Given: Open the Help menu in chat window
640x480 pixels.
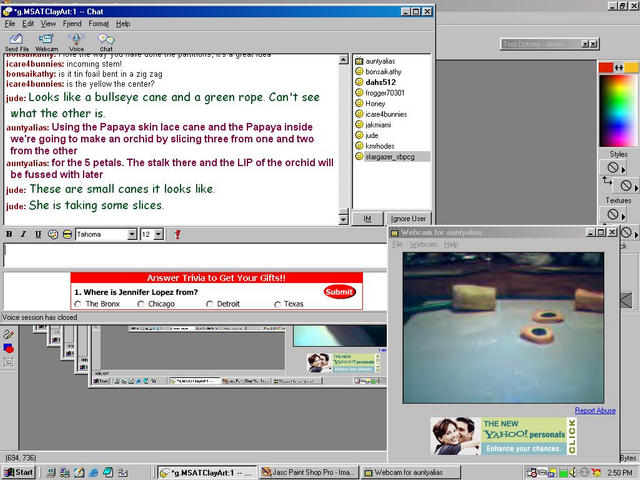Looking at the screenshot, I should (123, 24).
